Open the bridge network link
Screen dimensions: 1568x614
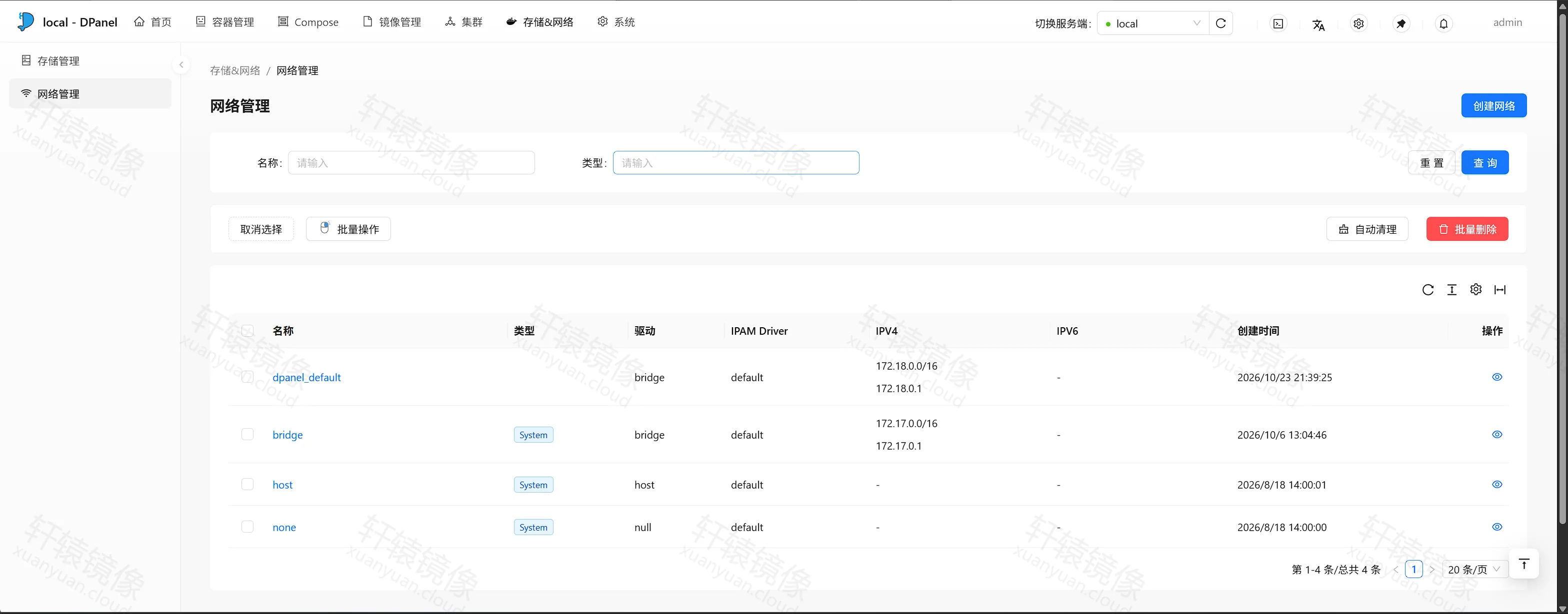coord(287,435)
